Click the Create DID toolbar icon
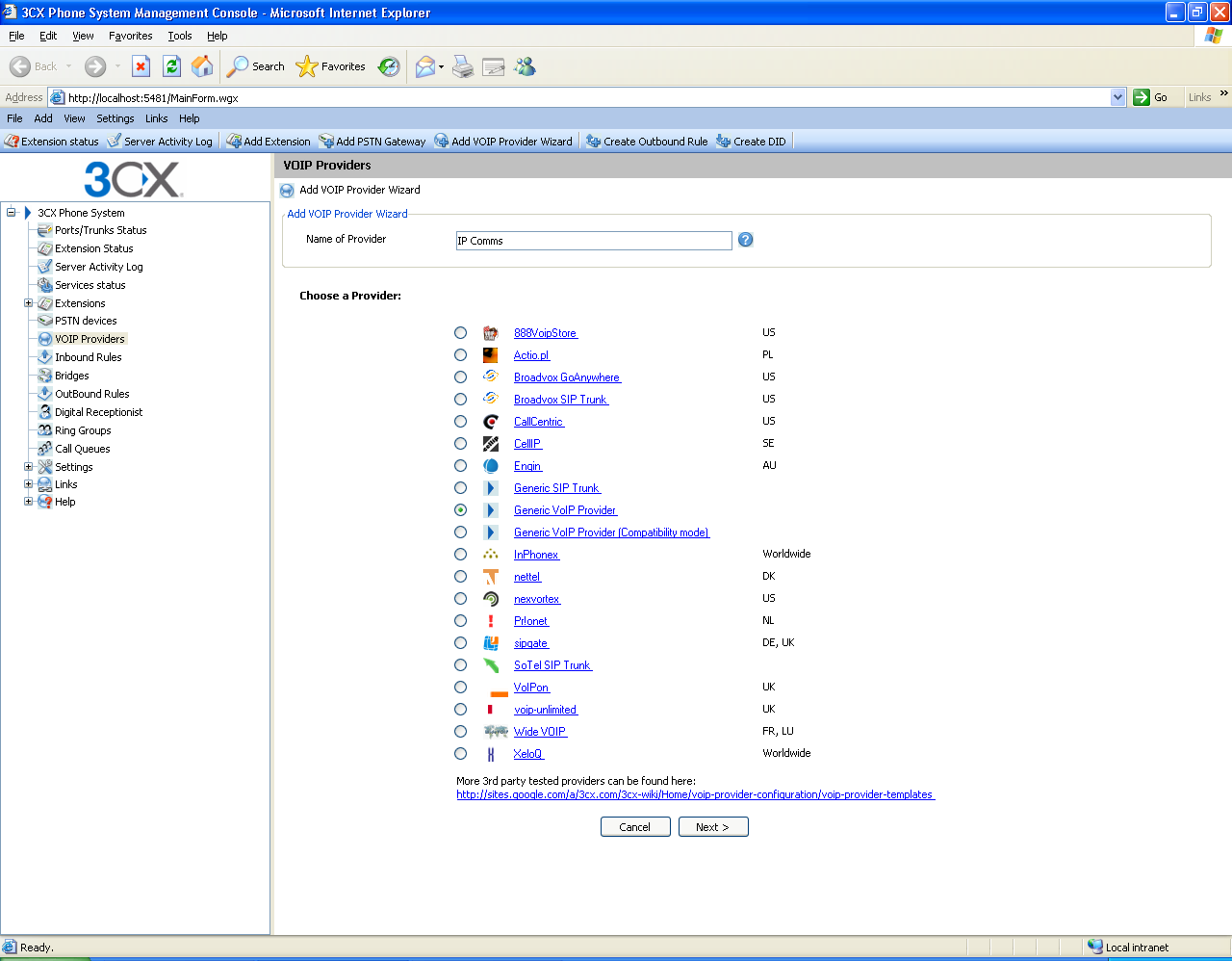The width and height of the screenshot is (1232, 961). click(724, 142)
